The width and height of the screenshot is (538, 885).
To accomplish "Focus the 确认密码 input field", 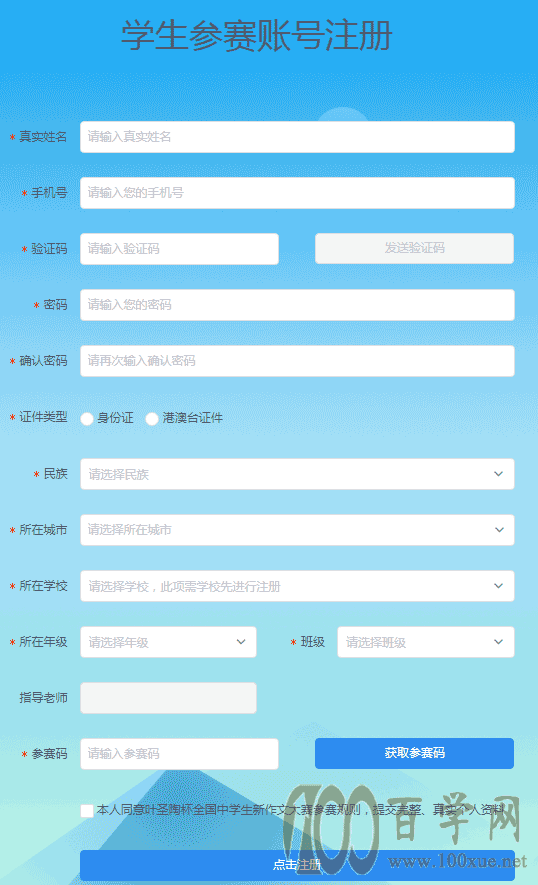I will 297,361.
